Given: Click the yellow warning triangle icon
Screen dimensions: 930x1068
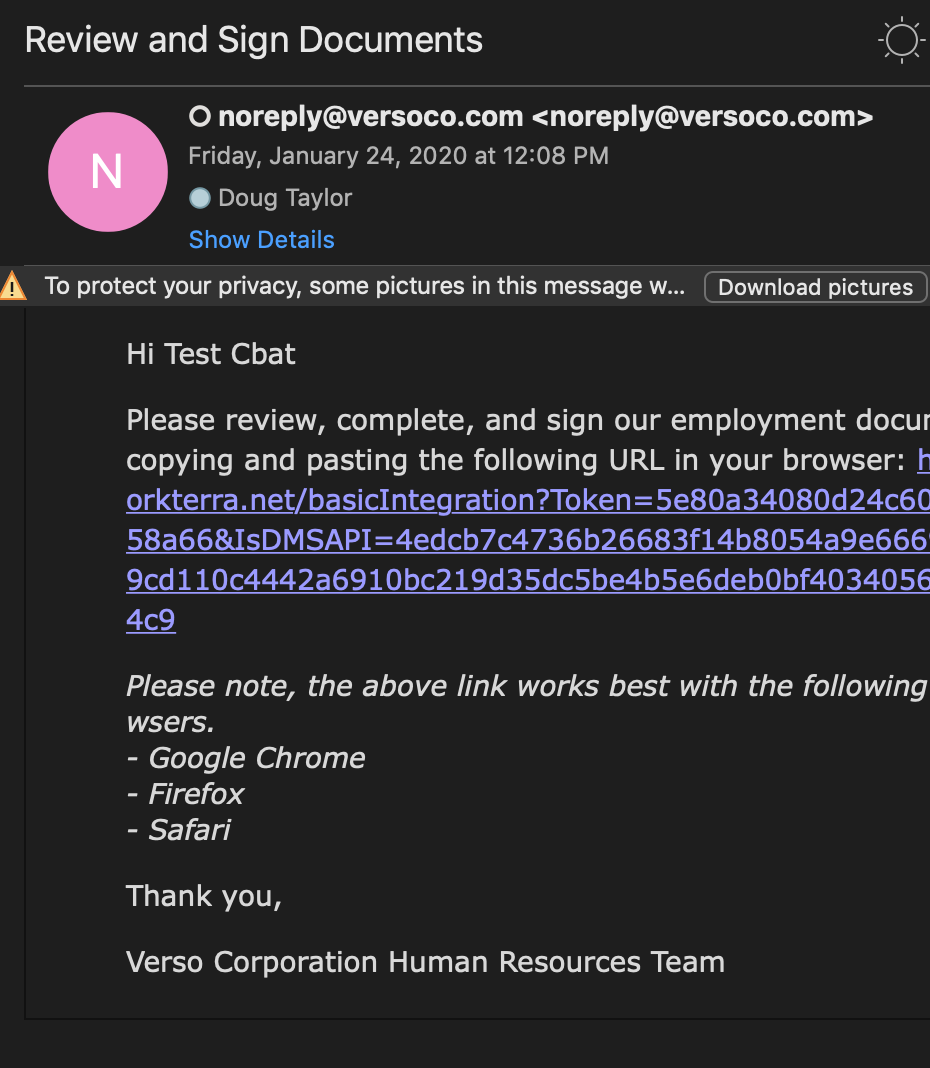Looking at the screenshot, I should (13, 286).
